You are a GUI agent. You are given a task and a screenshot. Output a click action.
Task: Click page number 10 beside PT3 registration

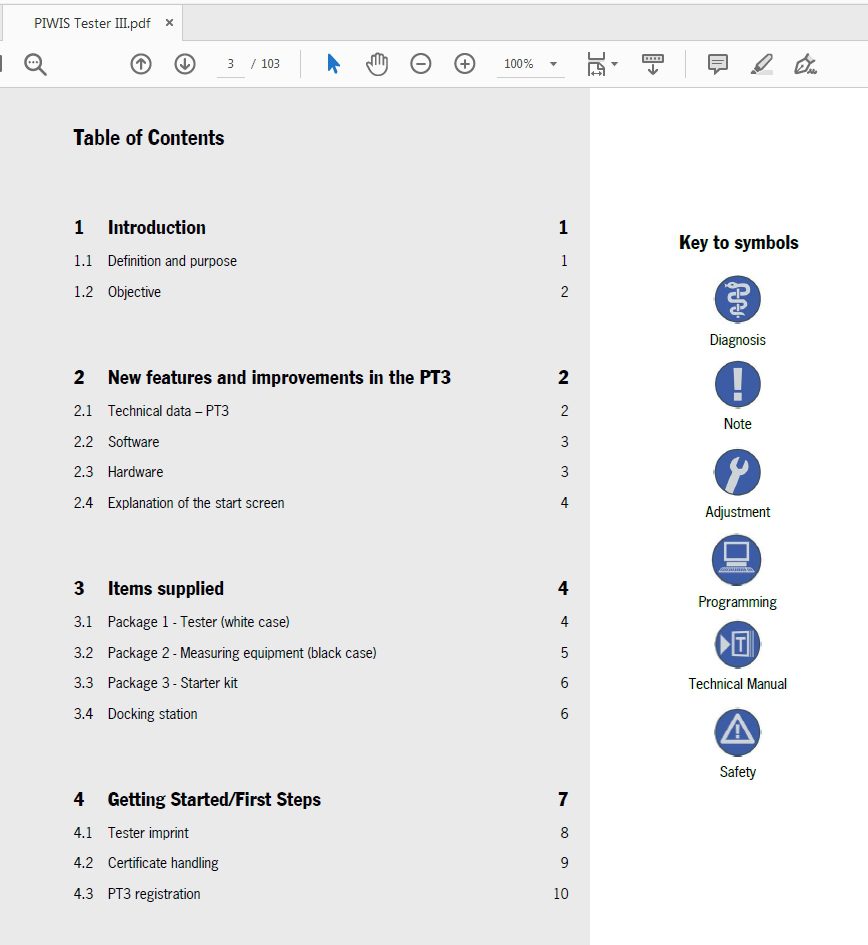click(561, 894)
